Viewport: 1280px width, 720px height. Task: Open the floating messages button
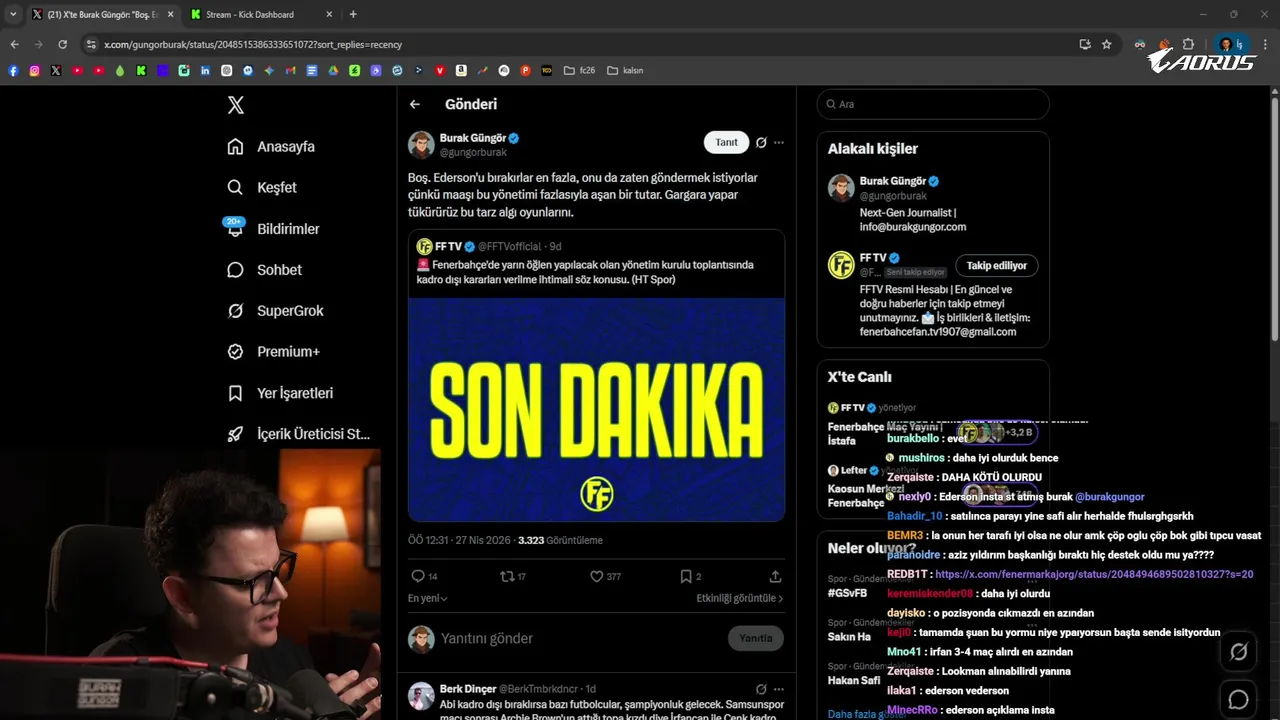click(1238, 699)
